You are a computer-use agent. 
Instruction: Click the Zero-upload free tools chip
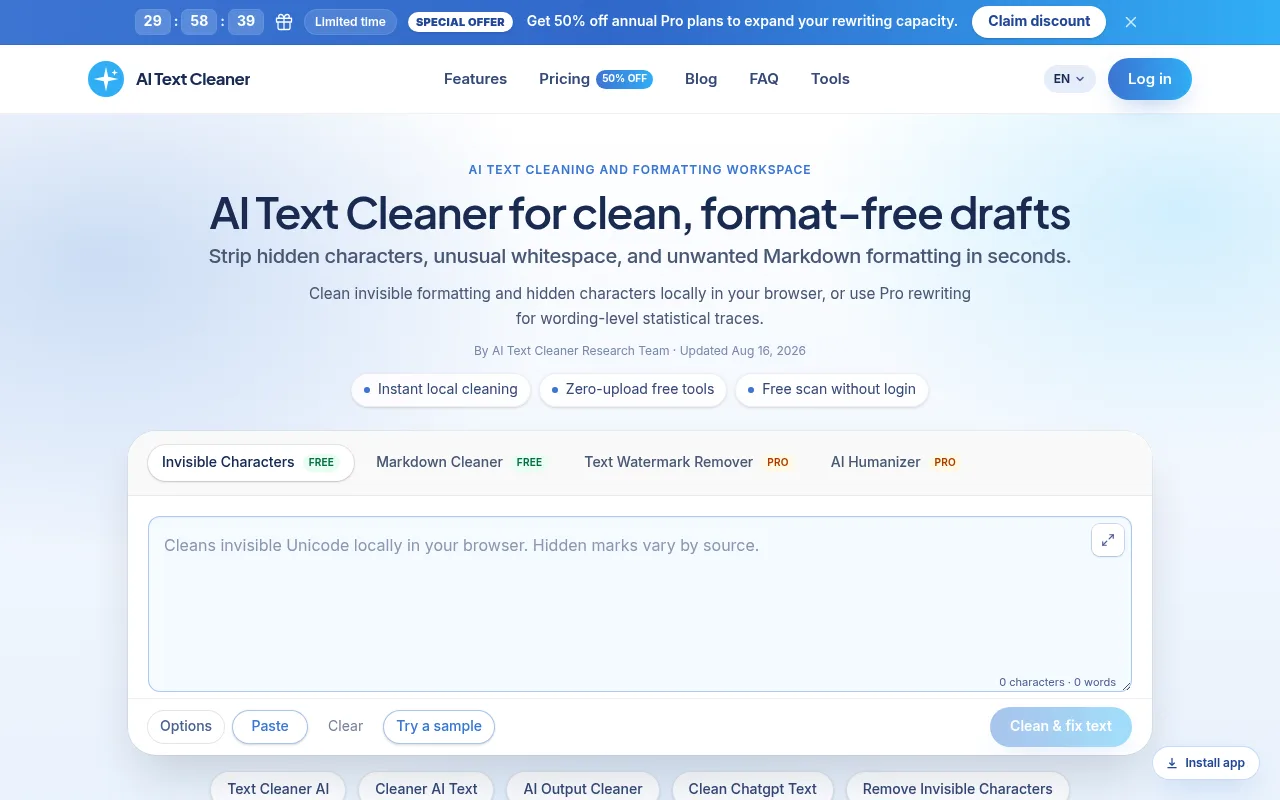[632, 389]
